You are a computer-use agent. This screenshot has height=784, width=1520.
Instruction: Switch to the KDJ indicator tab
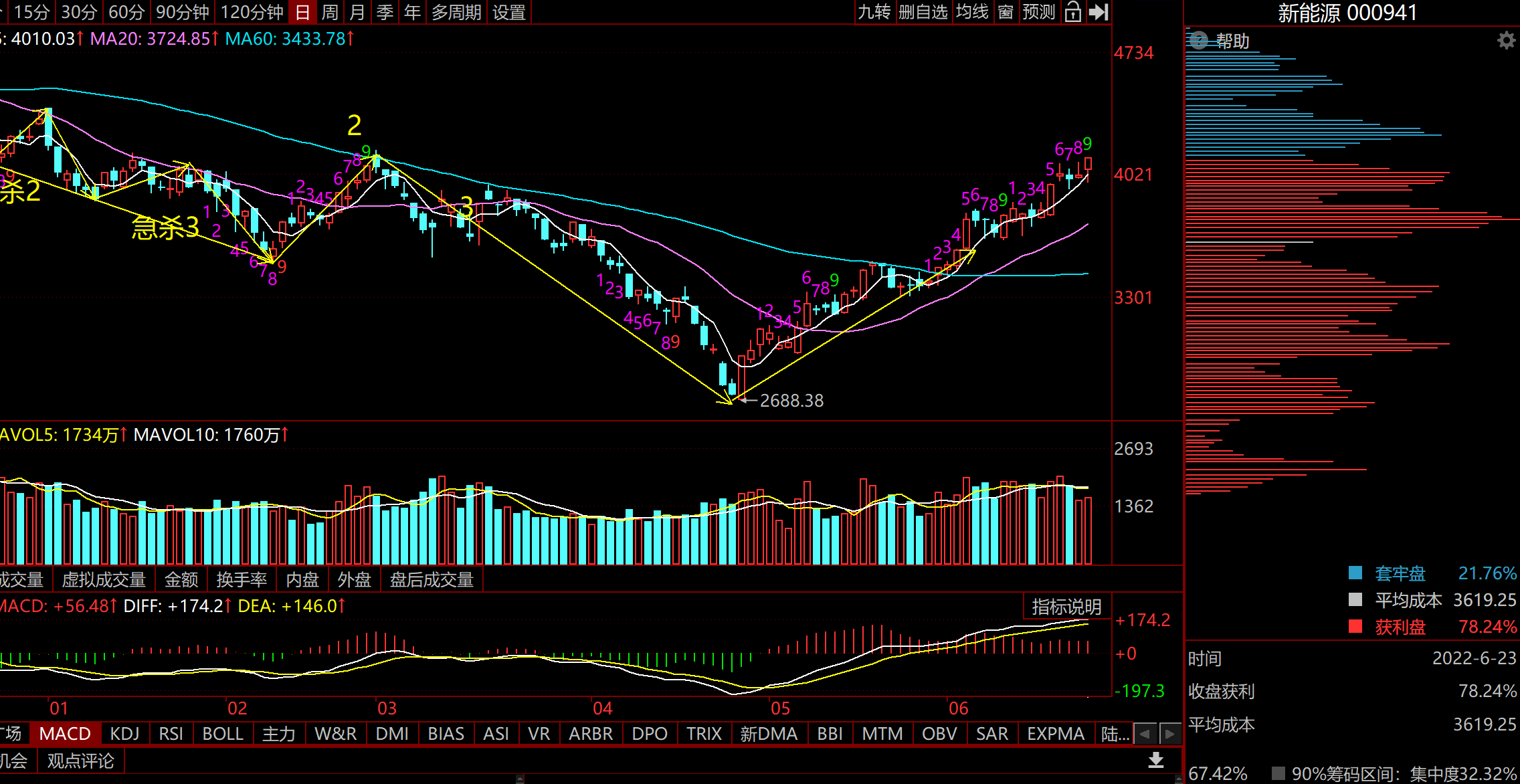tap(124, 734)
